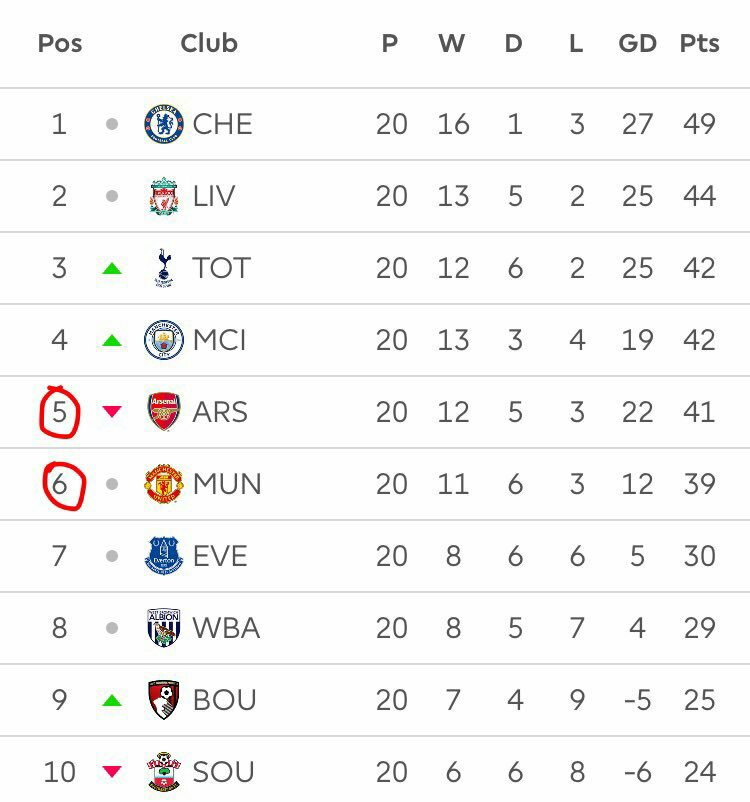Click red down arrow beside Arsenal
The image size is (750, 802).
(x=112, y=412)
